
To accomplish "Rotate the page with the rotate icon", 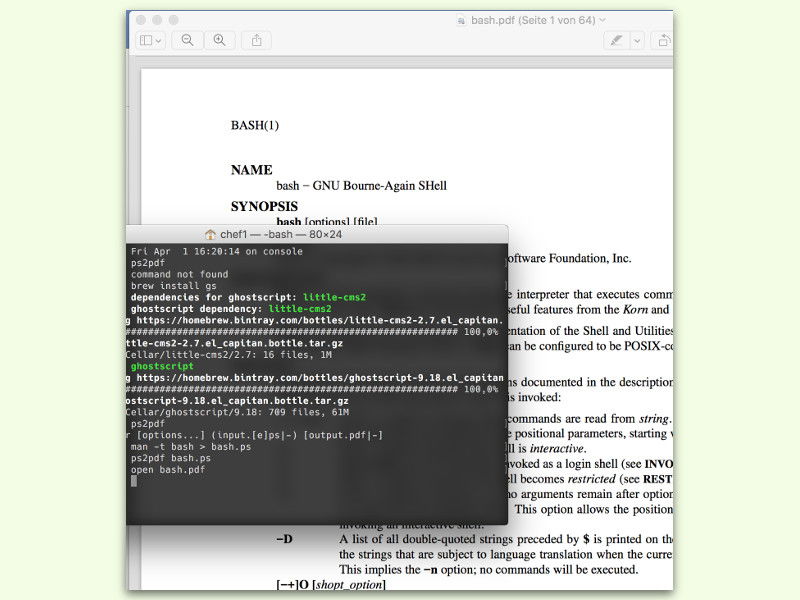I will tap(663, 40).
